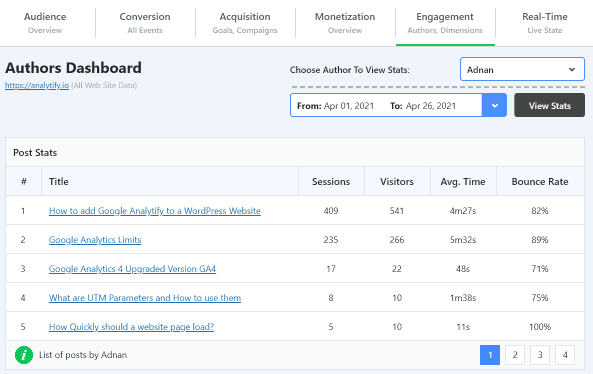Click the 100% bounce rate cell
Image resolution: width=593 pixels, height=374 pixels.
click(540, 327)
